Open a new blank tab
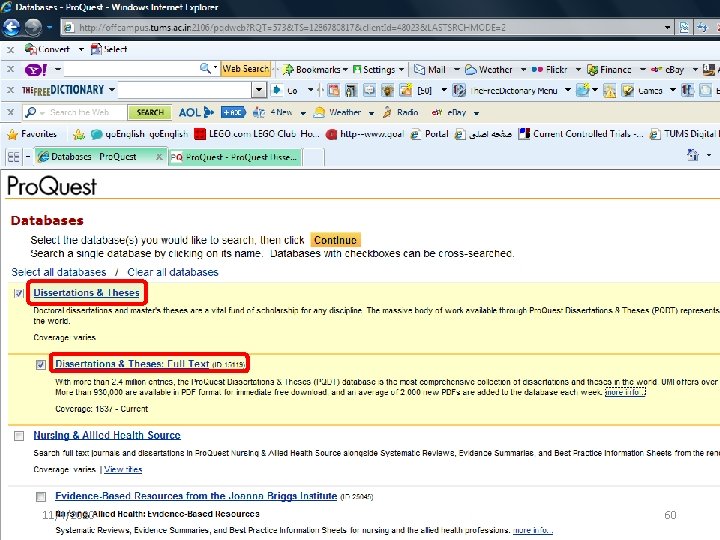Screen dimensions: 720x540 click(x=313, y=157)
